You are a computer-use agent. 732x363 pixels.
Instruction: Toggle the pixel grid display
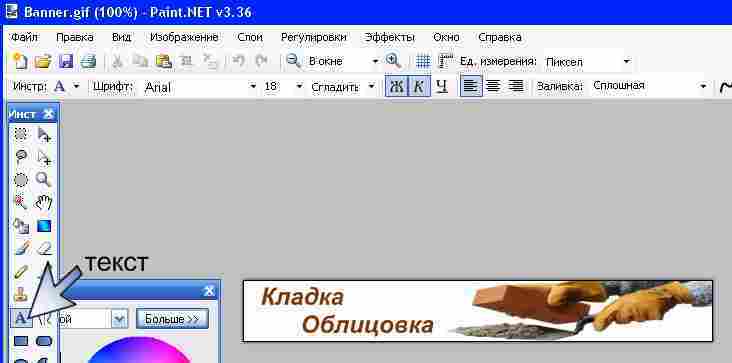pos(422,61)
